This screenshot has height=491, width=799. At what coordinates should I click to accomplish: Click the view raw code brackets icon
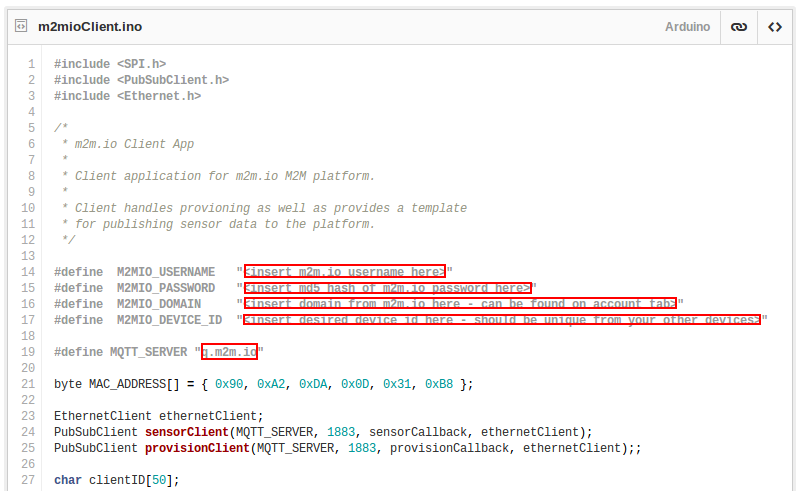pos(775,27)
